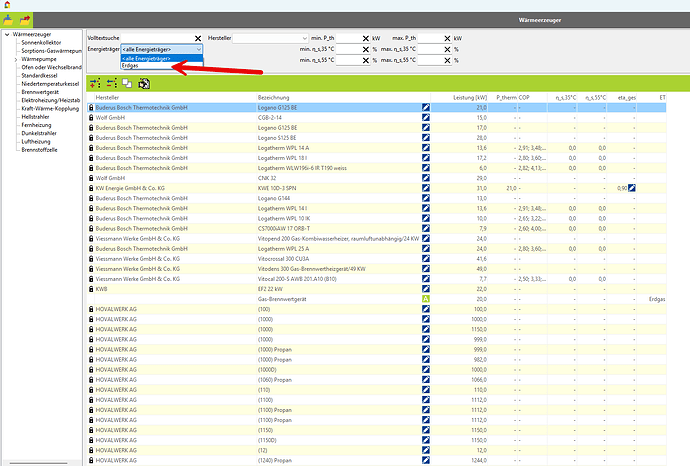Select Standardkessel in the tree

(x=39, y=76)
